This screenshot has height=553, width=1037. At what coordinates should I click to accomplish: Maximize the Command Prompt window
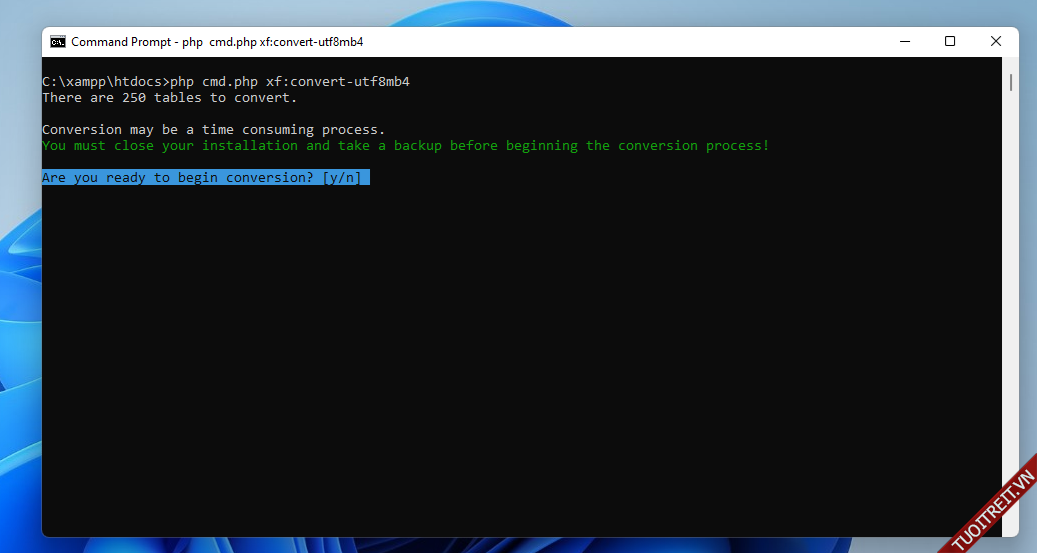(x=950, y=42)
